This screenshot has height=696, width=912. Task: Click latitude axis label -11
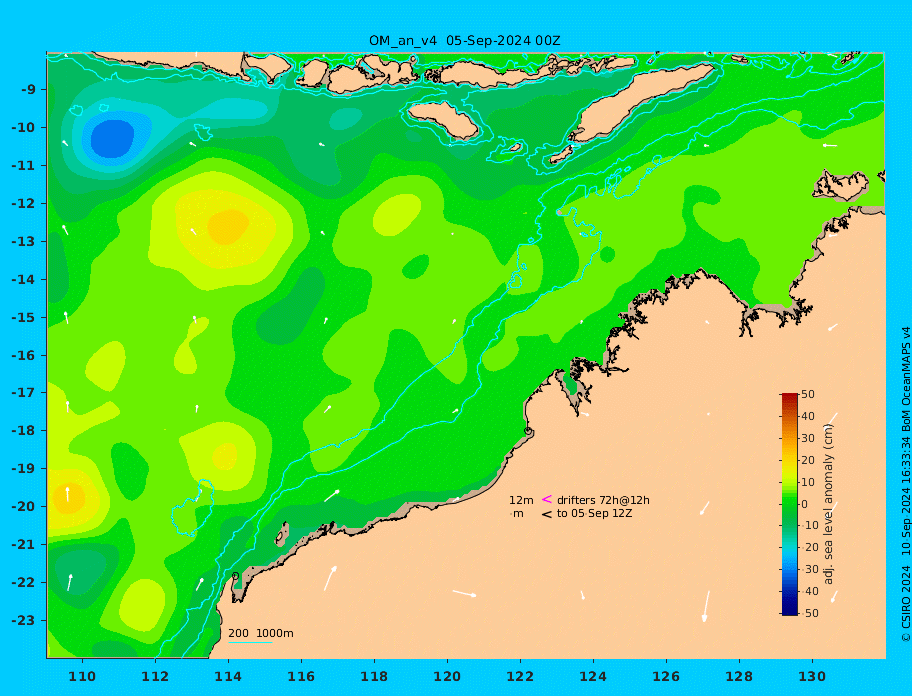coord(23,166)
